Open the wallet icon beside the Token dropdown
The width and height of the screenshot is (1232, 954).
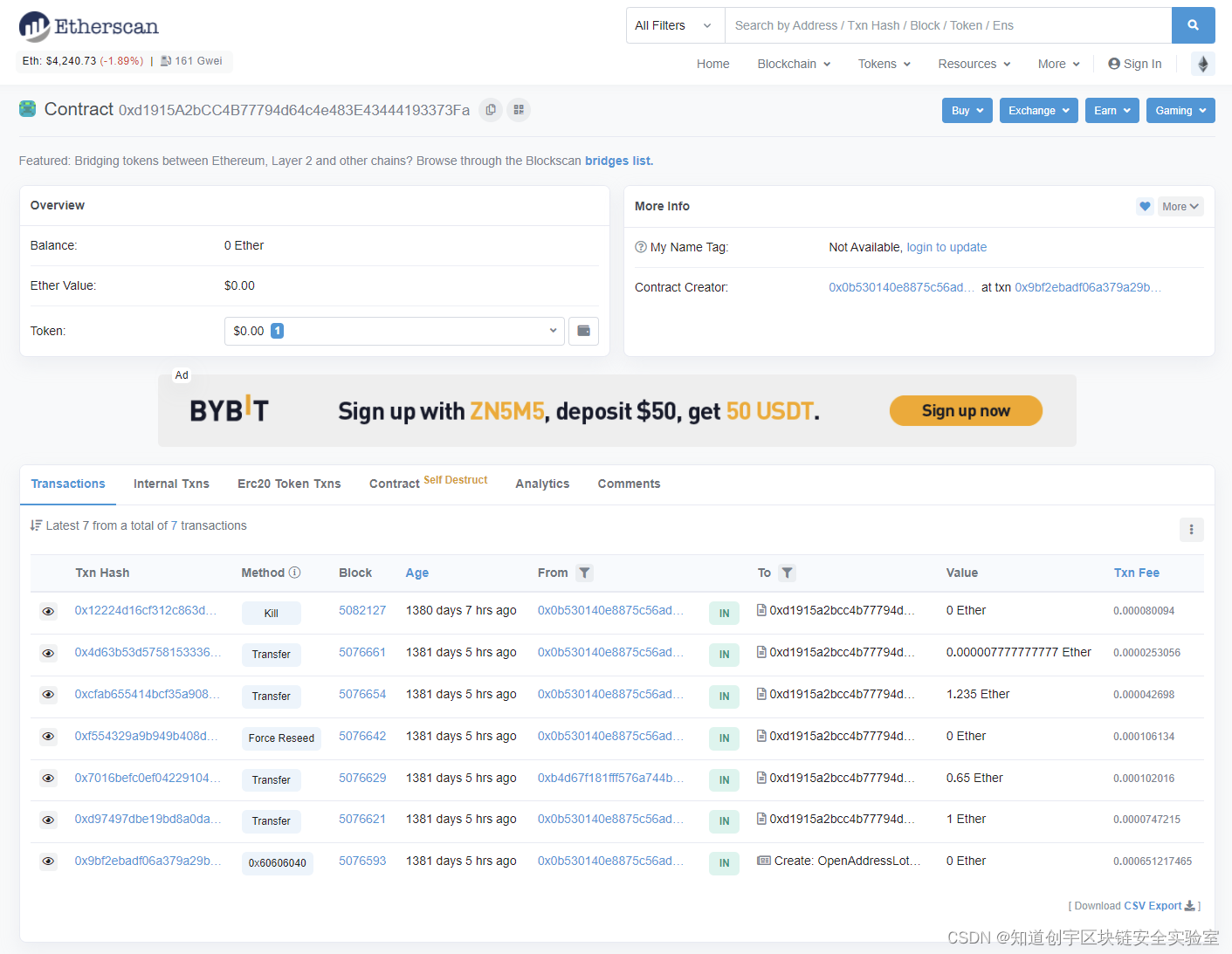coord(583,331)
